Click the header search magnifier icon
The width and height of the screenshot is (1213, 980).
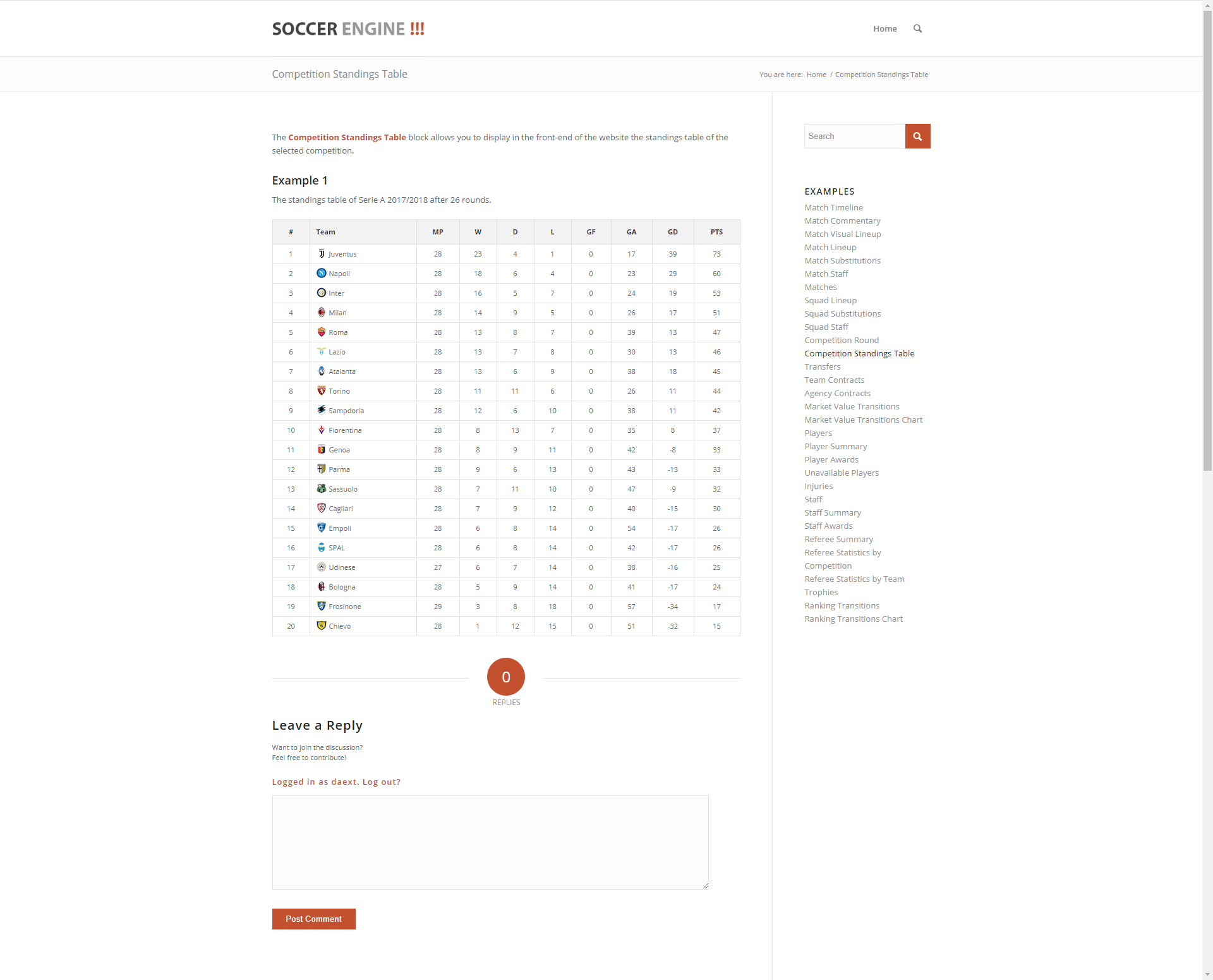tap(917, 28)
